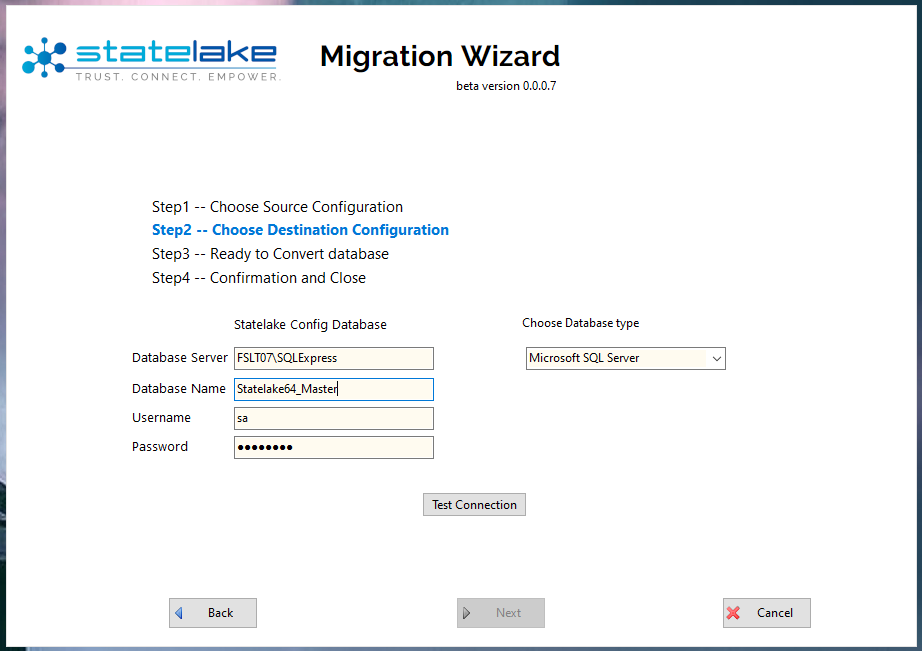
Task: Click the Migration Wizard title
Action: [440, 56]
